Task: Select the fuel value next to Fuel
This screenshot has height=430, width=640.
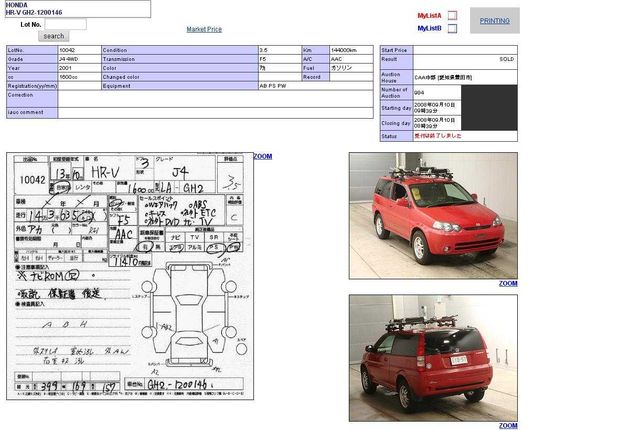Action: 341,68
